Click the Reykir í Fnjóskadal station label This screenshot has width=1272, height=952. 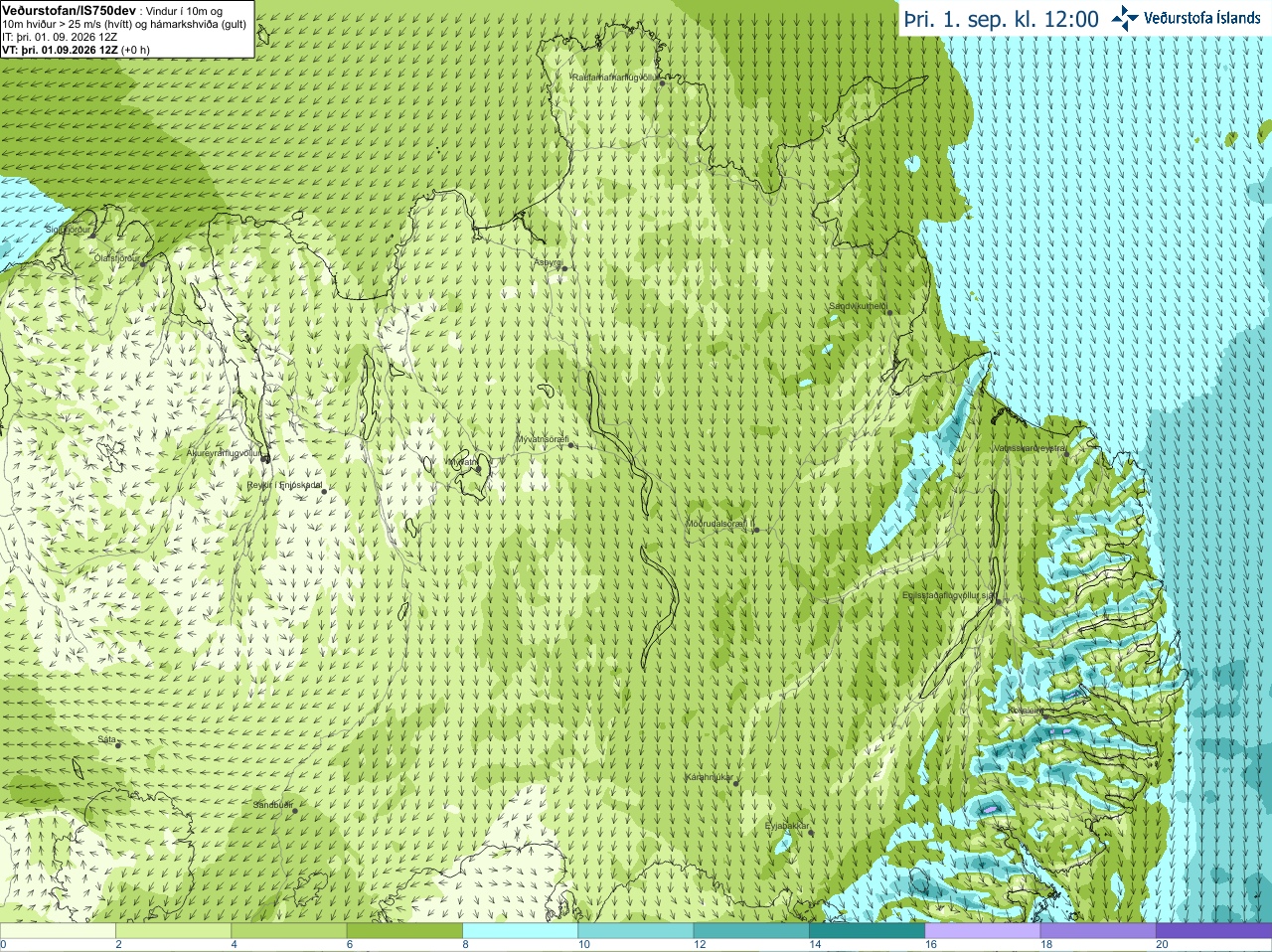[285, 485]
